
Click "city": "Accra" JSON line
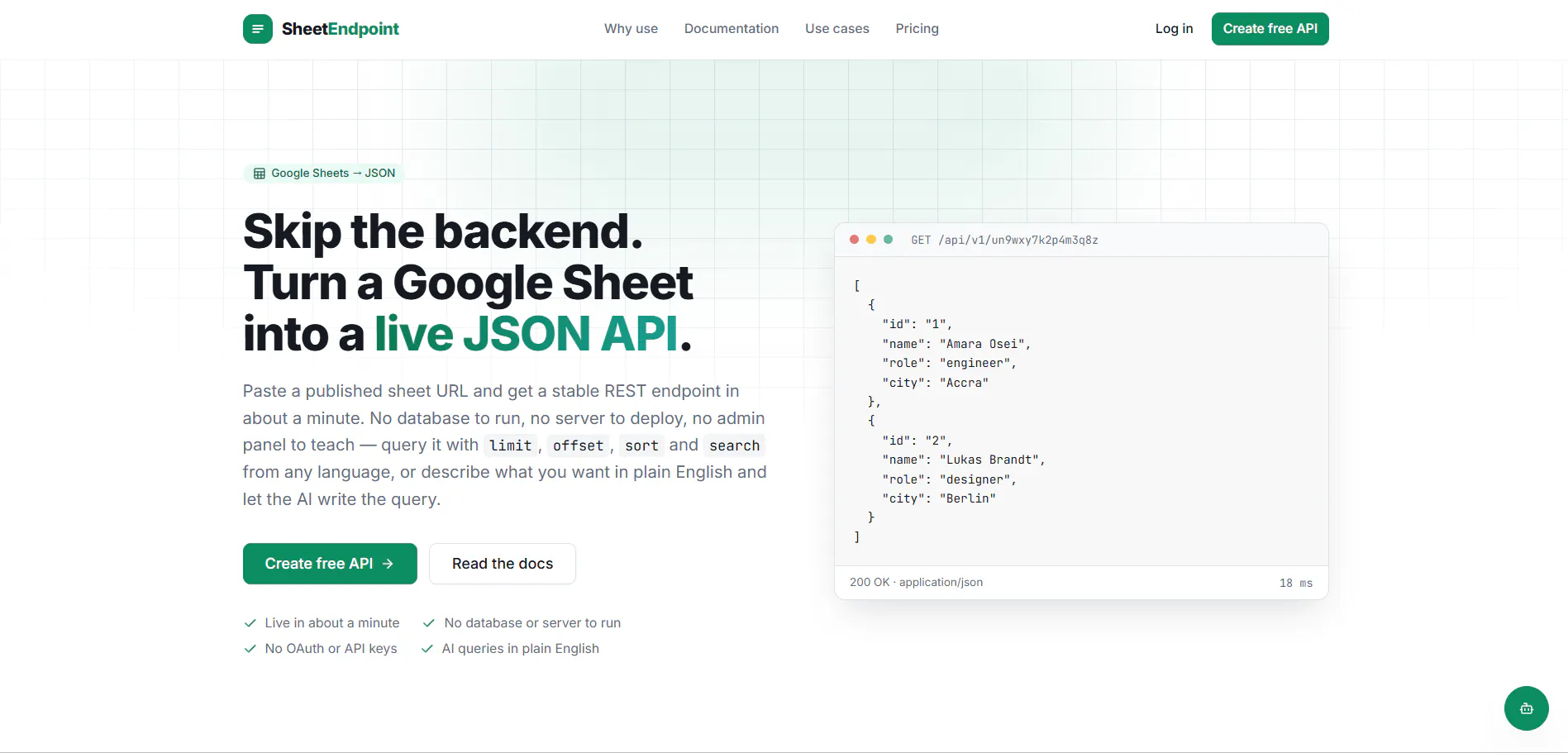point(935,383)
